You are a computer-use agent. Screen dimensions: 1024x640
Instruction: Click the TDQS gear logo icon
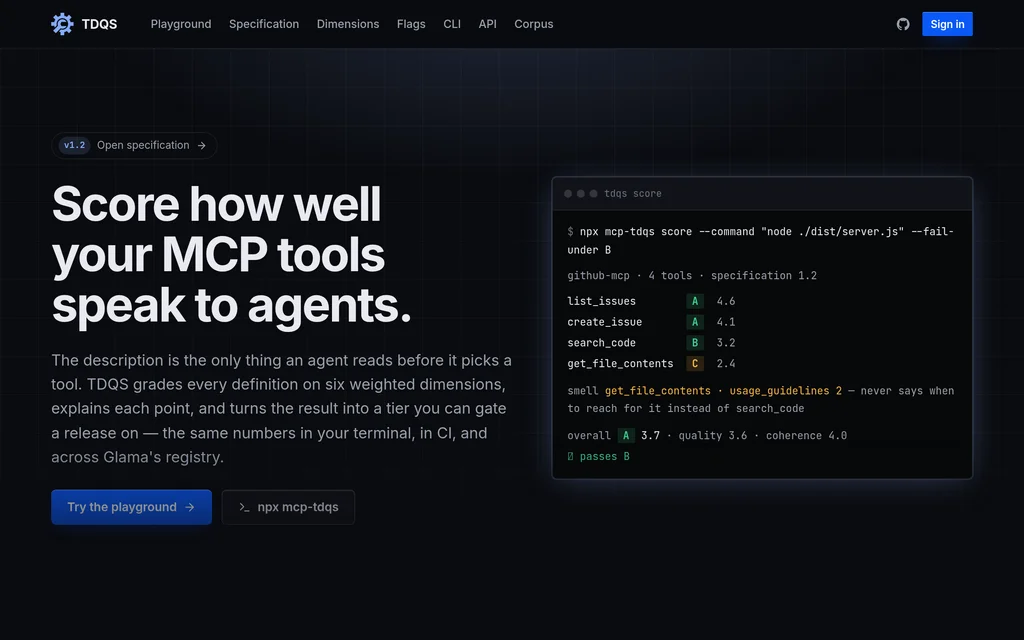[x=63, y=24]
